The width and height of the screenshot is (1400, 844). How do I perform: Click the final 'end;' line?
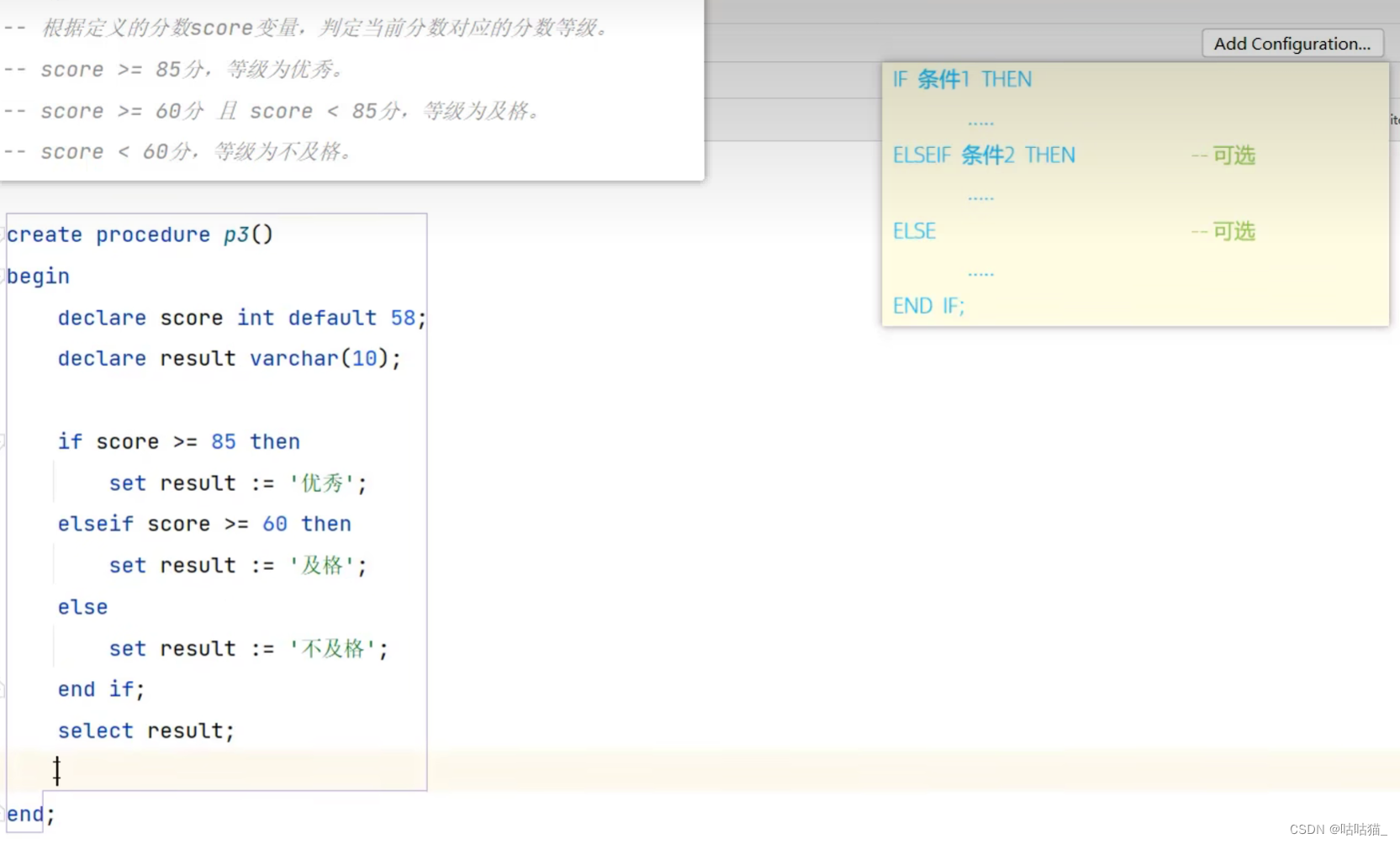click(x=31, y=814)
